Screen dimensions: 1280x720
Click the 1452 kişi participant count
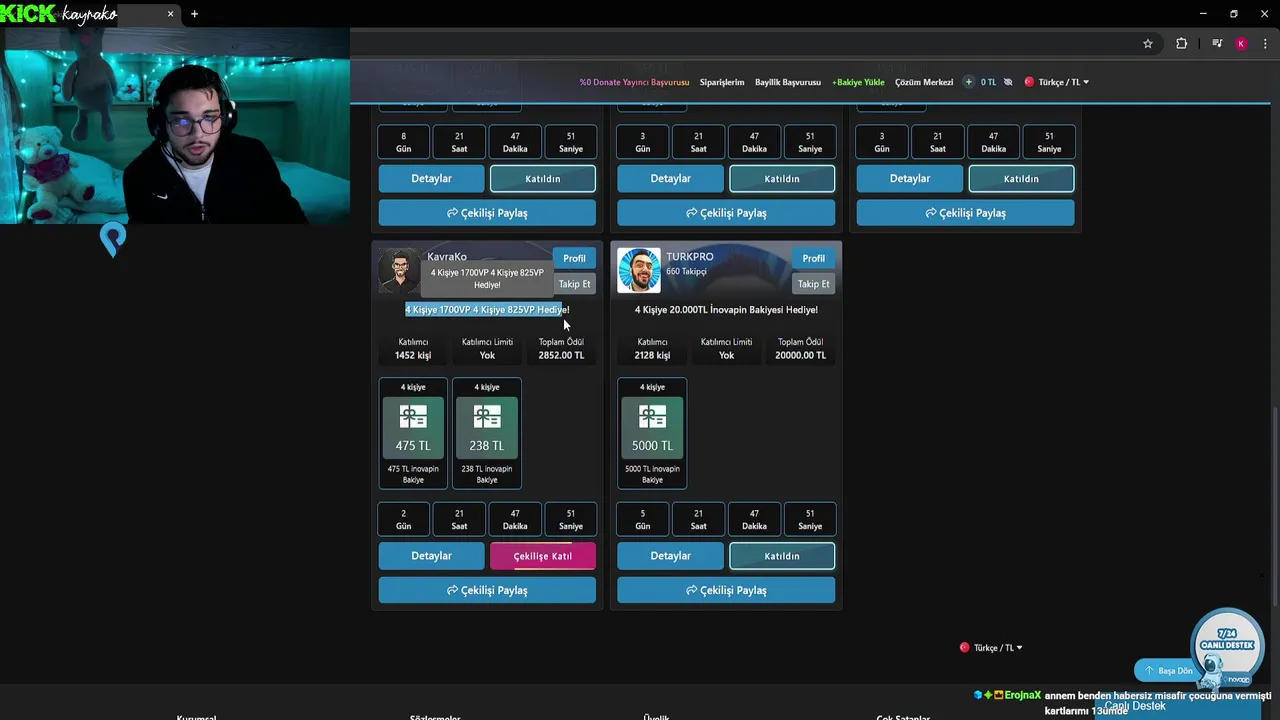pyautogui.click(x=413, y=355)
